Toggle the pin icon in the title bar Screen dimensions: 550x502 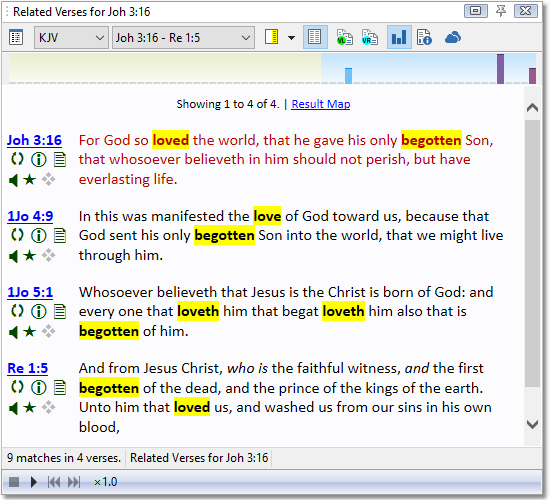[x=501, y=11]
